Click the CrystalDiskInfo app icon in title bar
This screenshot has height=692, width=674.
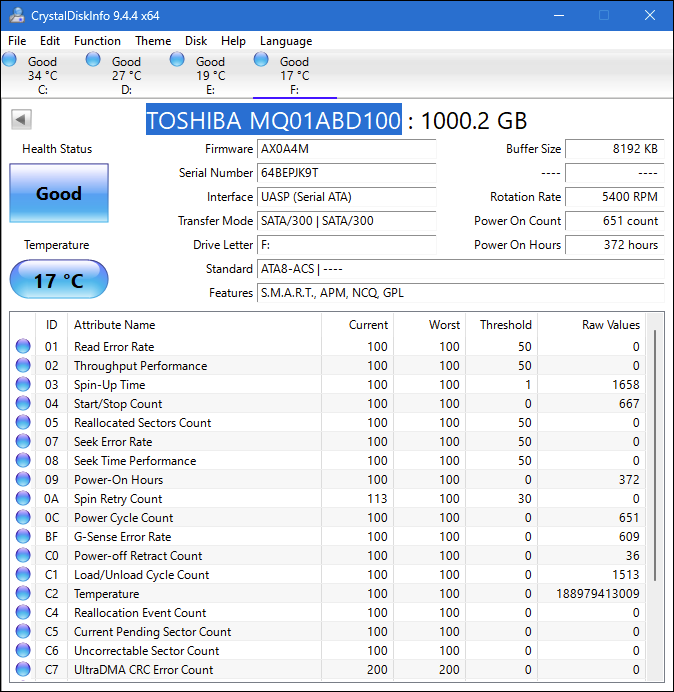tap(17, 15)
